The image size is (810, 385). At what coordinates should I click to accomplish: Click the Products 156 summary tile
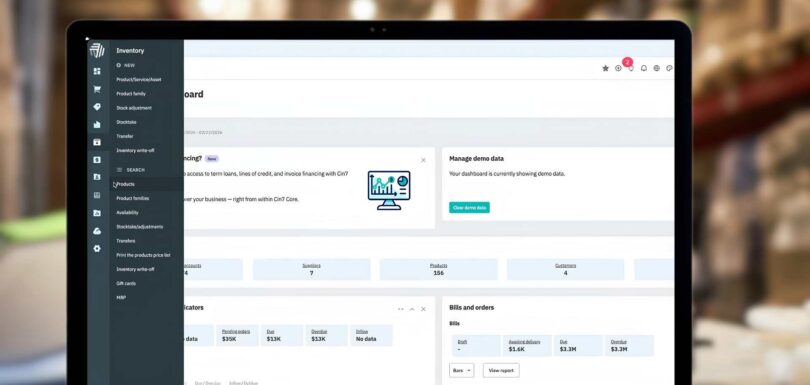(439, 269)
